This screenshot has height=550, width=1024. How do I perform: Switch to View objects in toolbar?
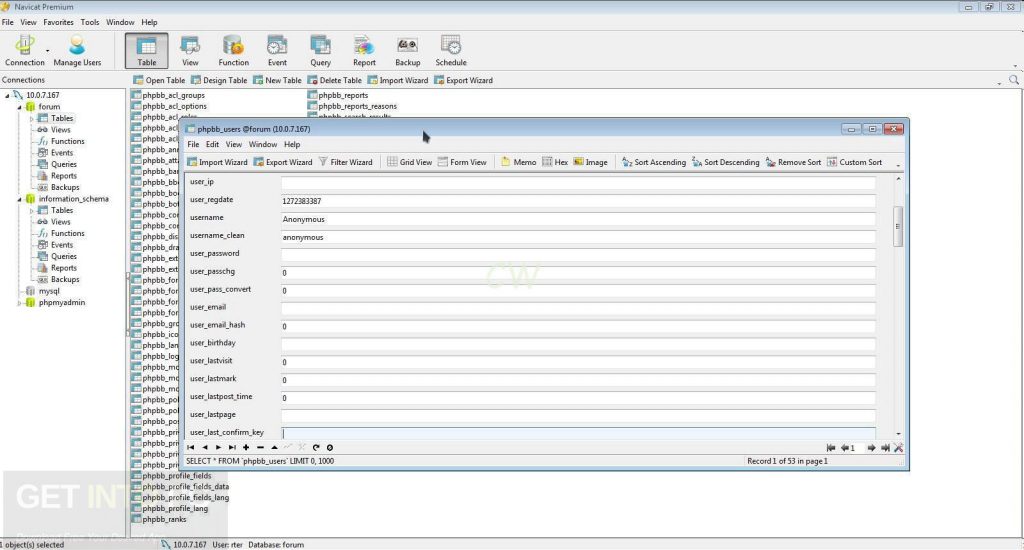pos(190,50)
